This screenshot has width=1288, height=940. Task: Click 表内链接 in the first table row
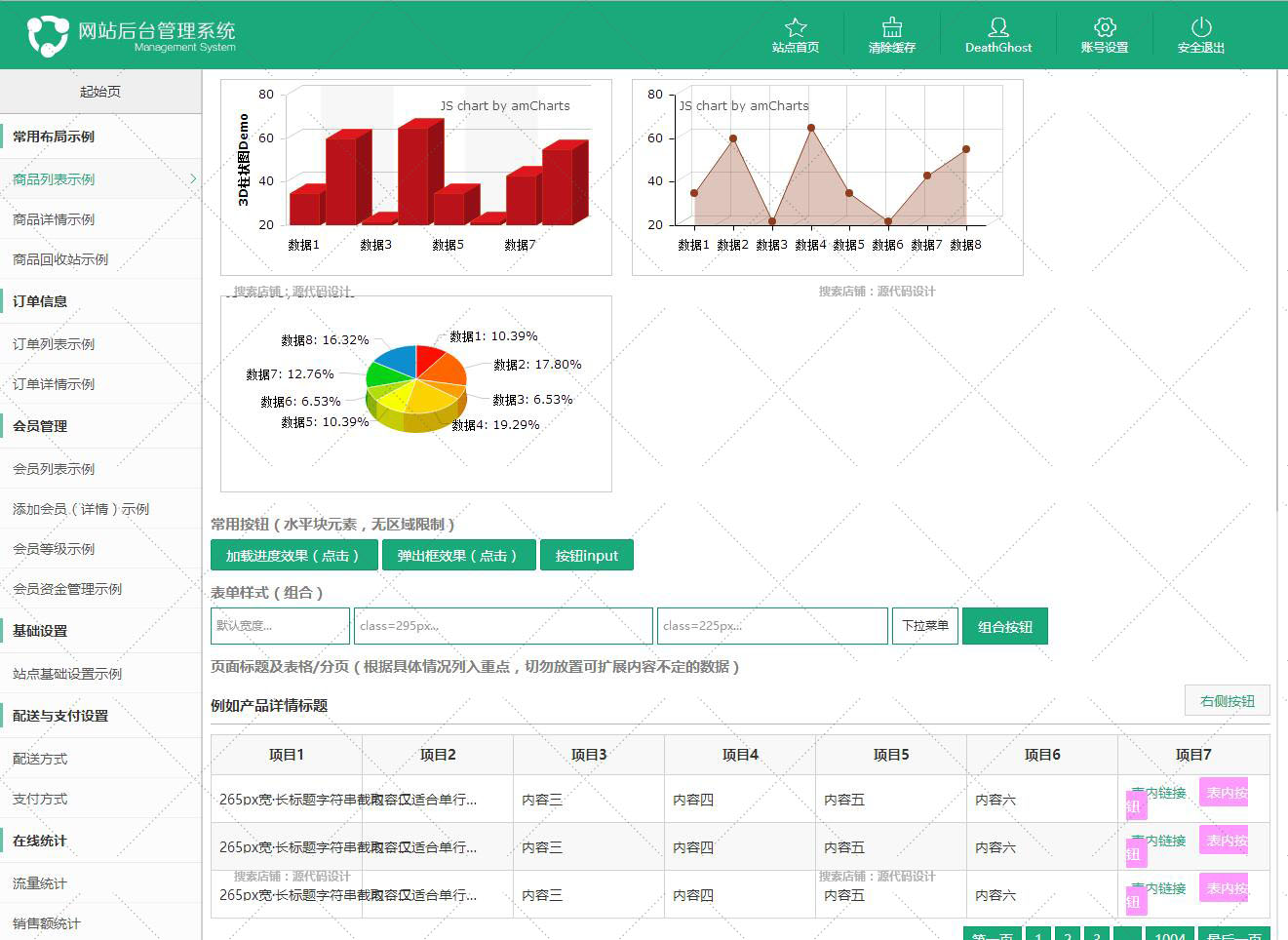tap(1165, 794)
